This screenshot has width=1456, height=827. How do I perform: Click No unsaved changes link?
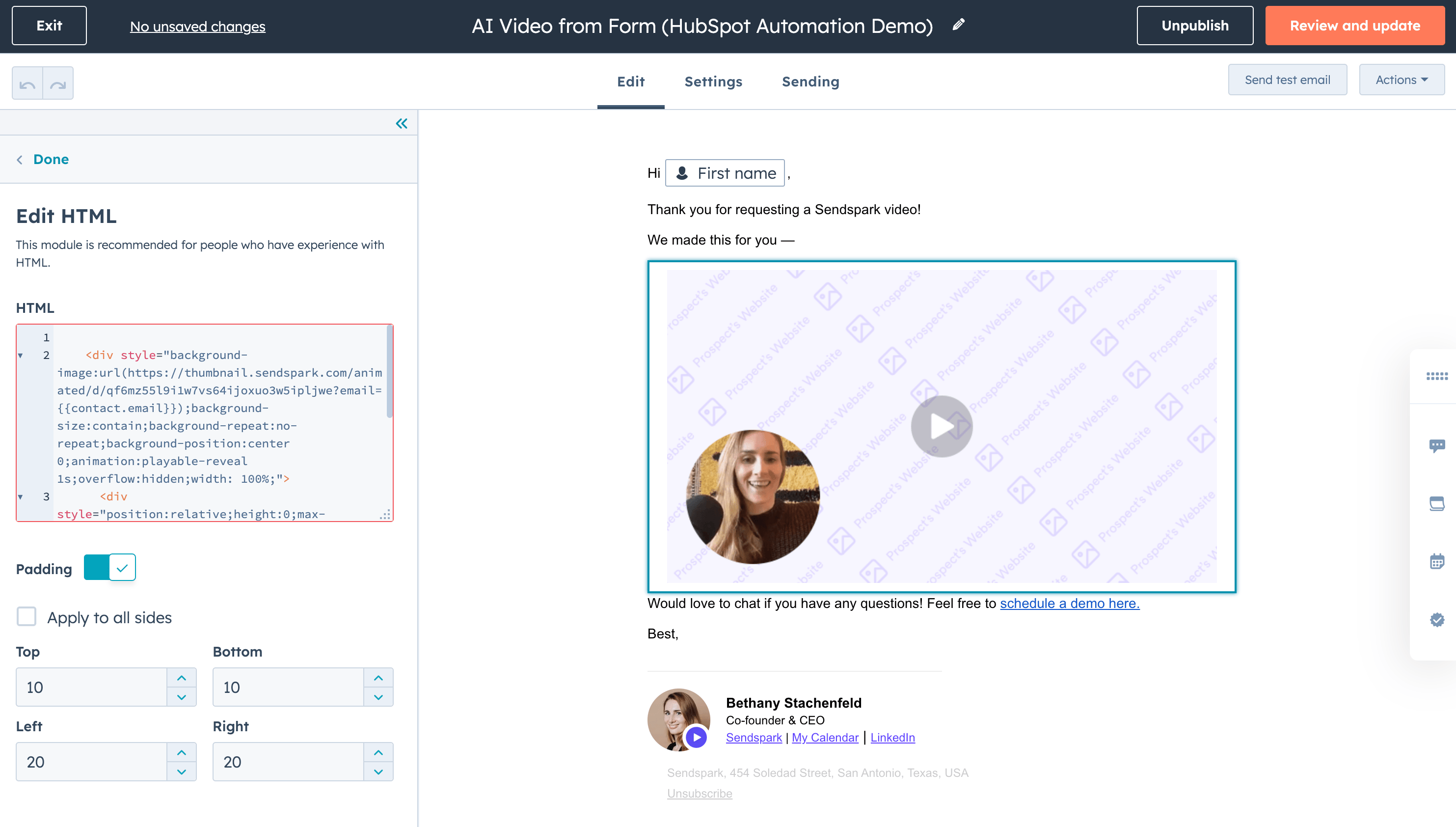[x=197, y=26]
